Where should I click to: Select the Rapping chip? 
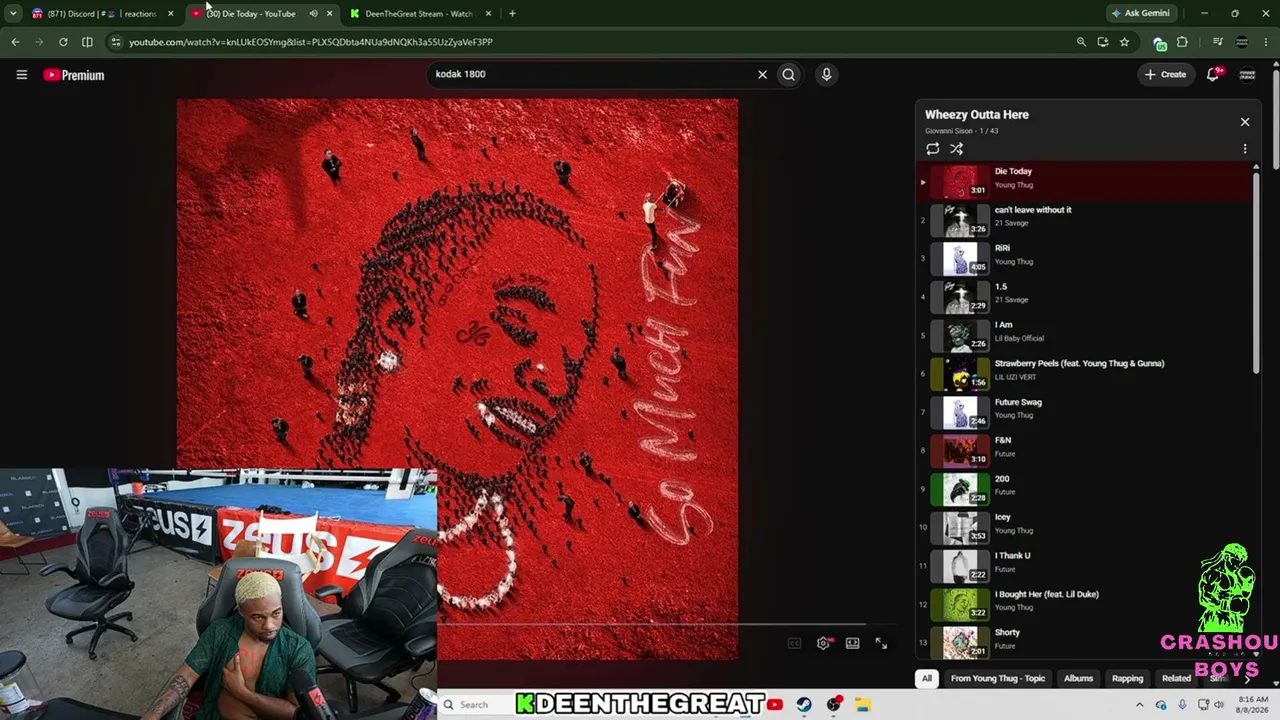coord(1127,678)
